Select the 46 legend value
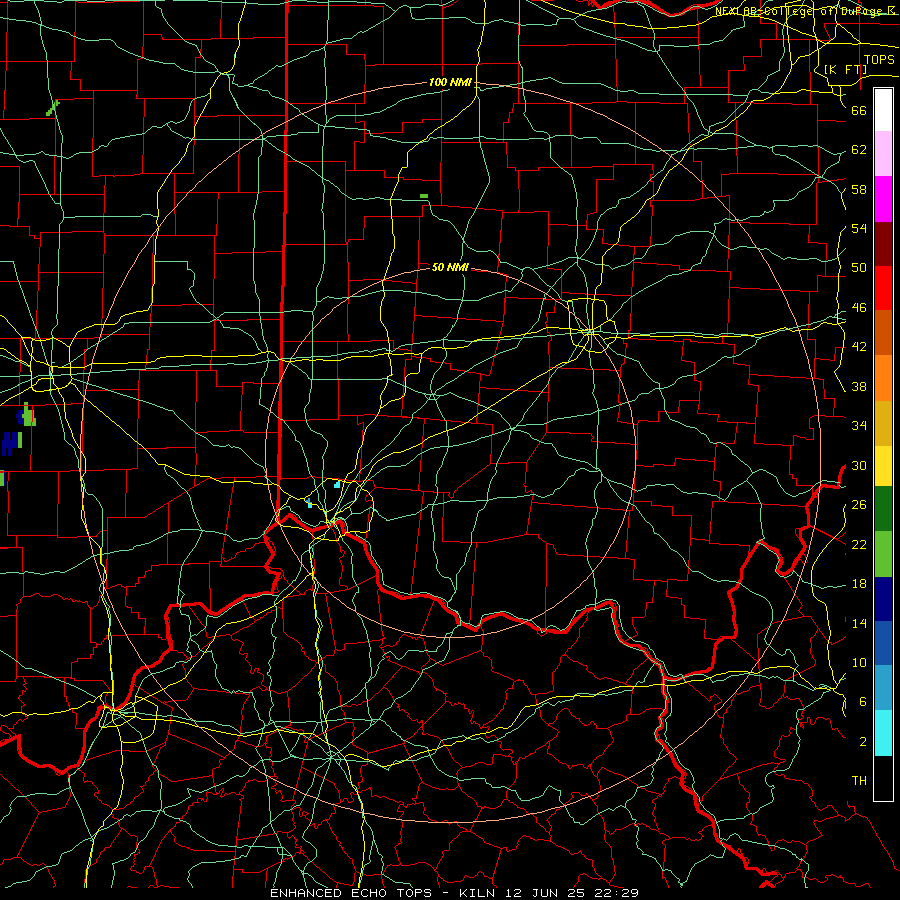This screenshot has height=900, width=900. coord(859,308)
